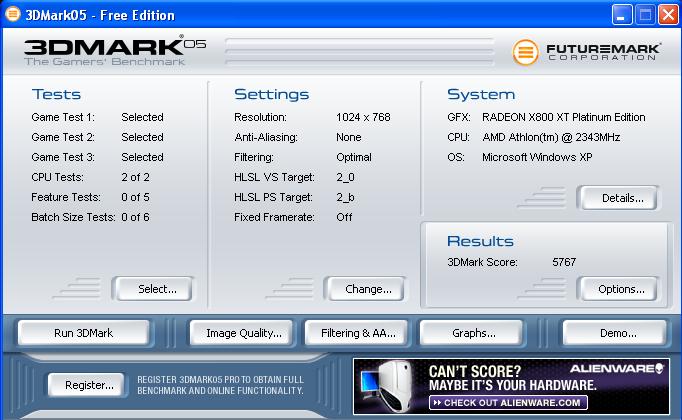Click the Anti-Aliasing value None
Viewport: 682px width, 420px height.
point(349,137)
